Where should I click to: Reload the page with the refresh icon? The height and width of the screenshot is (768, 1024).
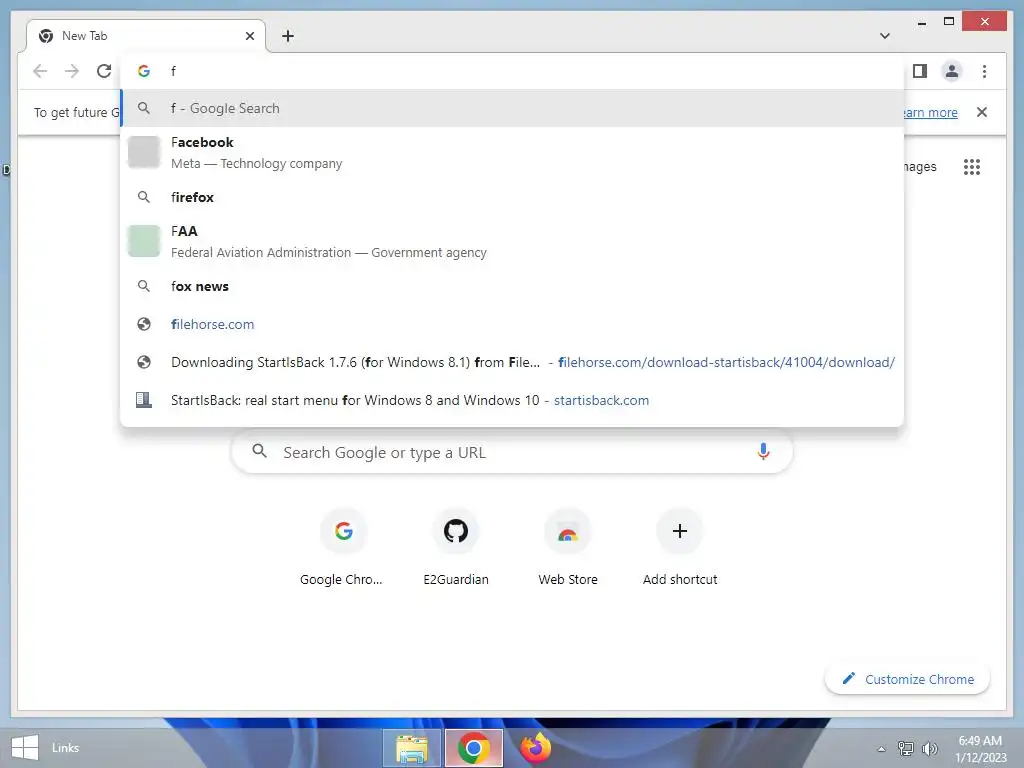[104, 71]
